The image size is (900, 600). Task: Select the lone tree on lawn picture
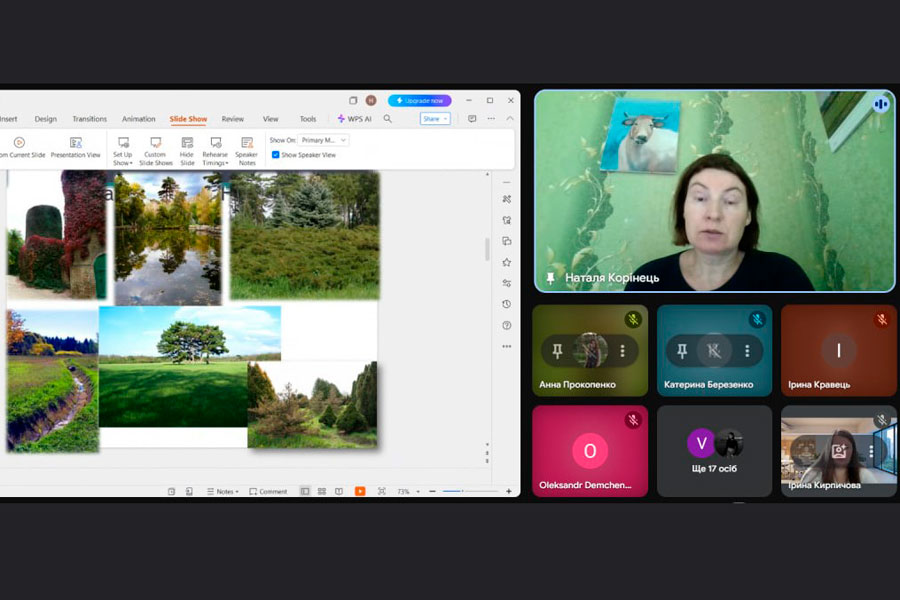pos(190,366)
